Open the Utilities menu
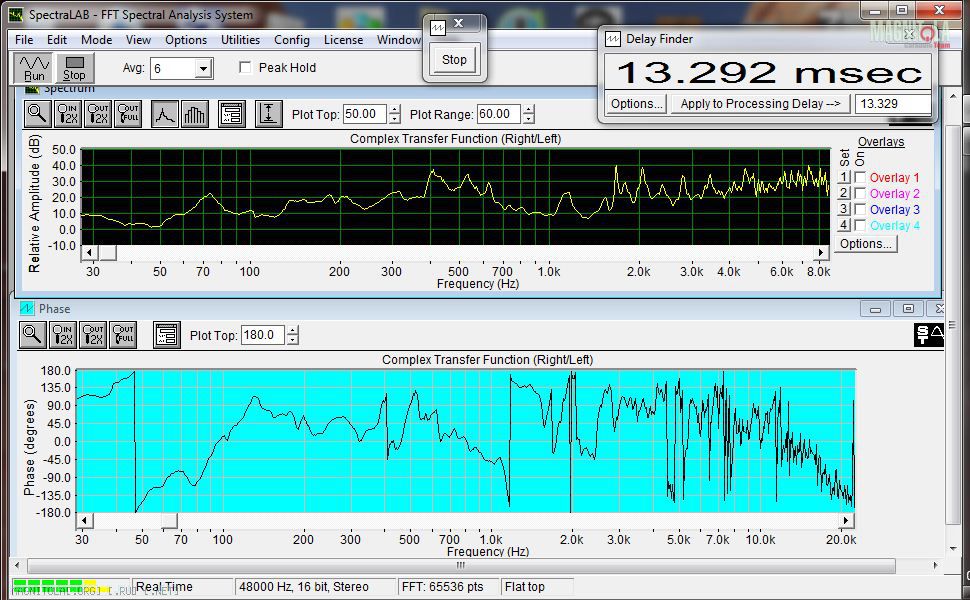The height and width of the screenshot is (600, 970). click(241, 40)
